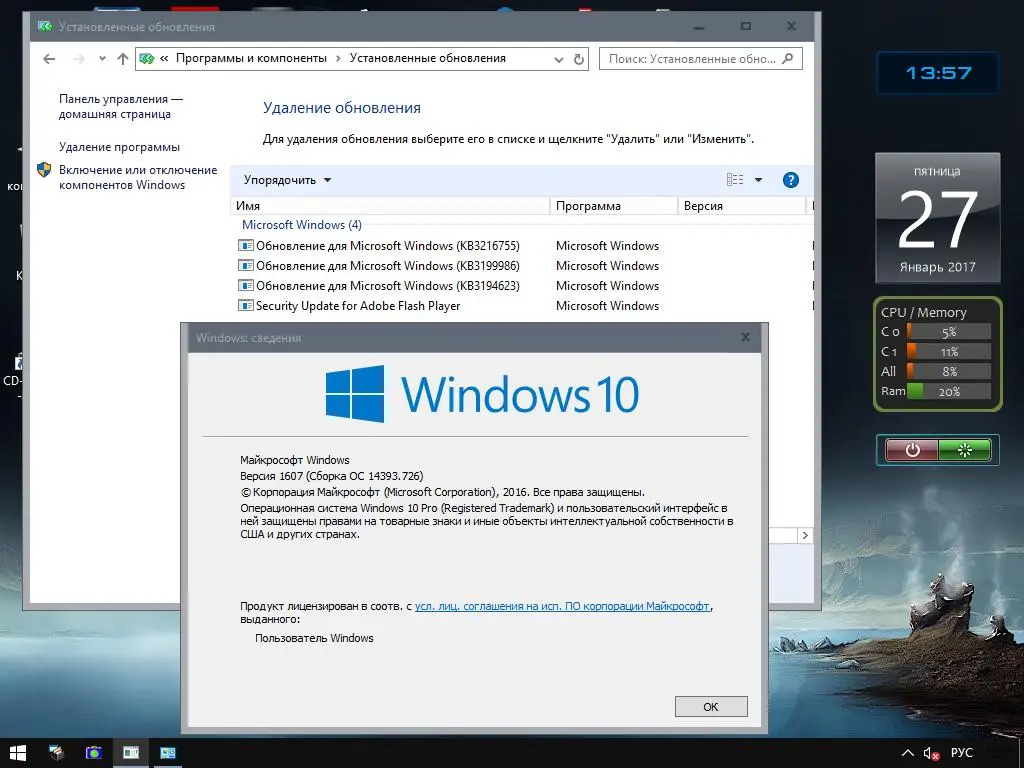Click the icon beside update KB3199986

[246, 266]
